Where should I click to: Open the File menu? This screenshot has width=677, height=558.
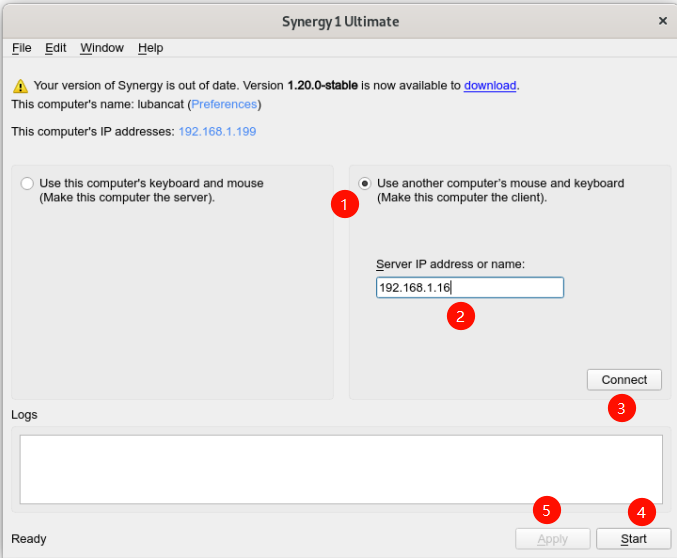click(22, 48)
